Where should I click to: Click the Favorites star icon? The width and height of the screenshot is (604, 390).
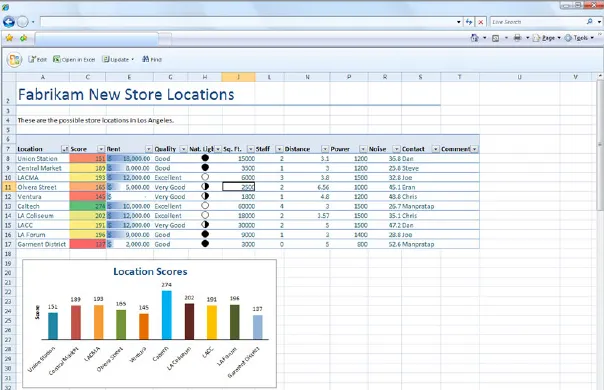coord(9,38)
